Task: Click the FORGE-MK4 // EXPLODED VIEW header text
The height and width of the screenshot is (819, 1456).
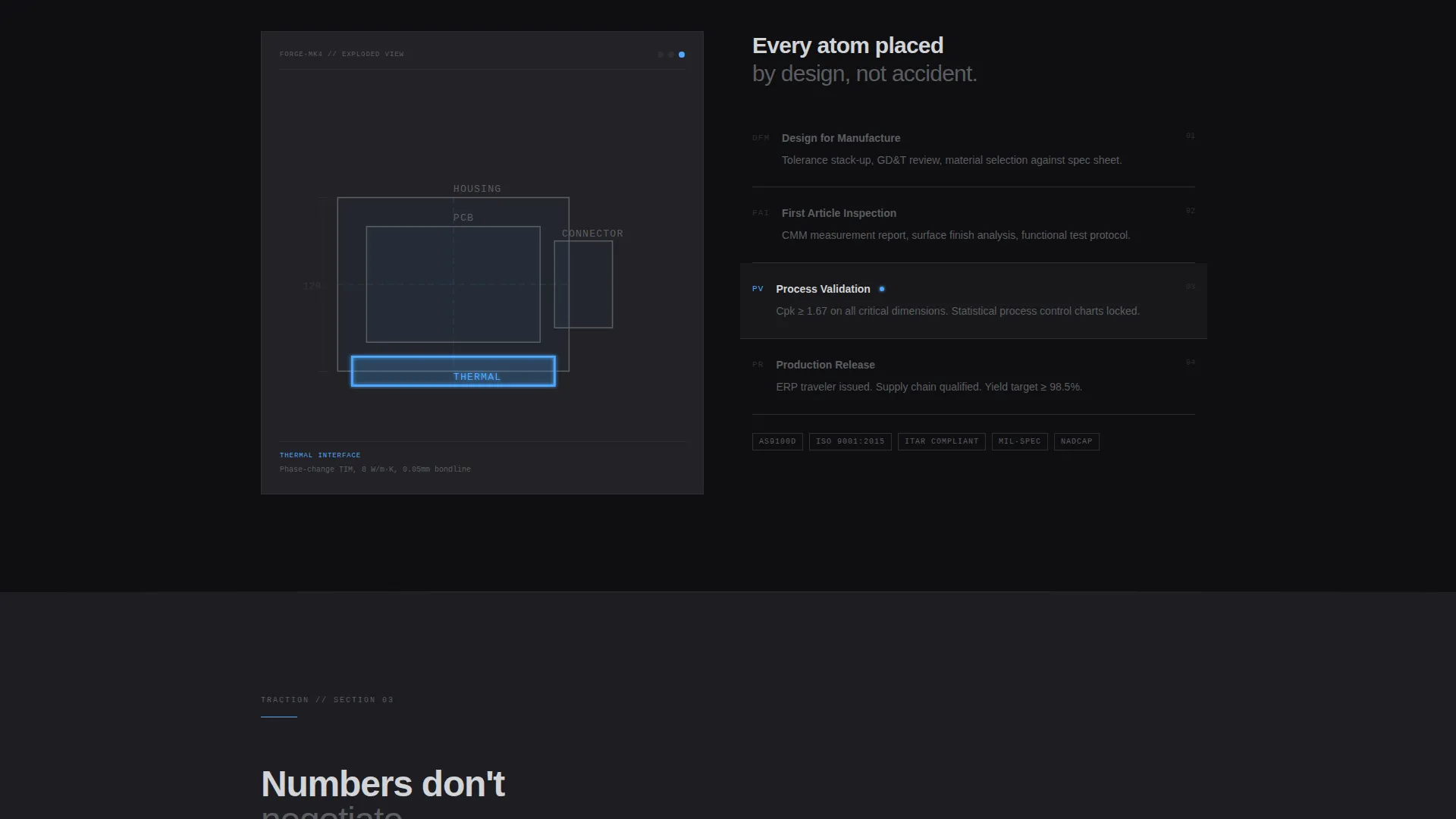Action: click(x=342, y=55)
